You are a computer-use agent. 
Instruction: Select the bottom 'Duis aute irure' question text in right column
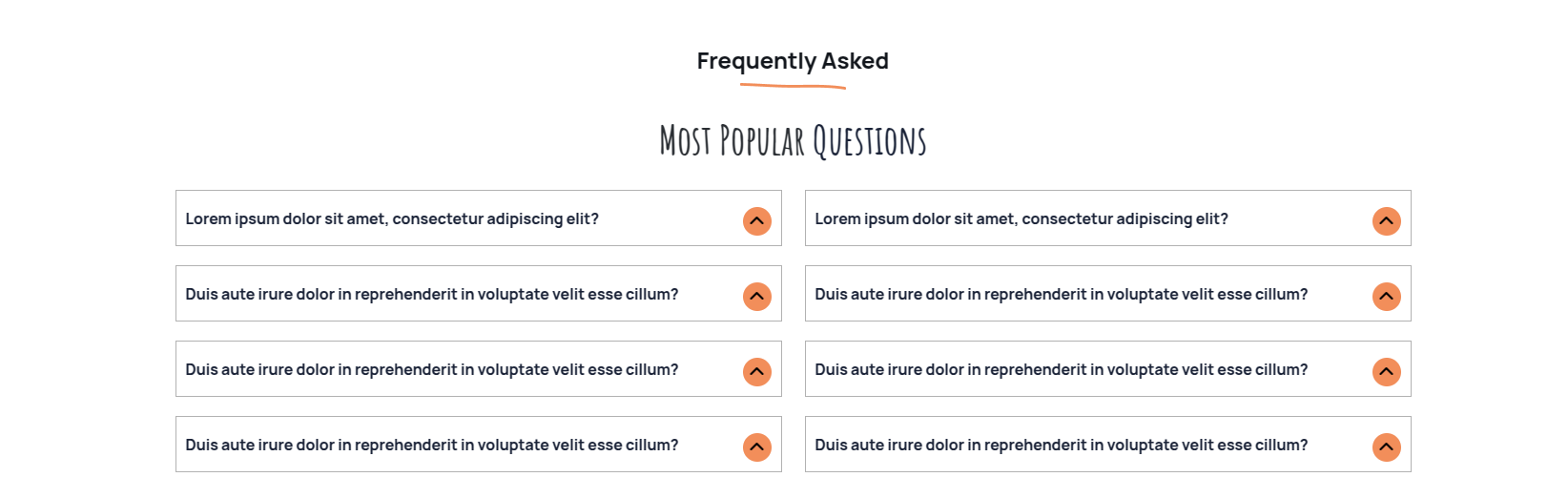(x=1062, y=446)
